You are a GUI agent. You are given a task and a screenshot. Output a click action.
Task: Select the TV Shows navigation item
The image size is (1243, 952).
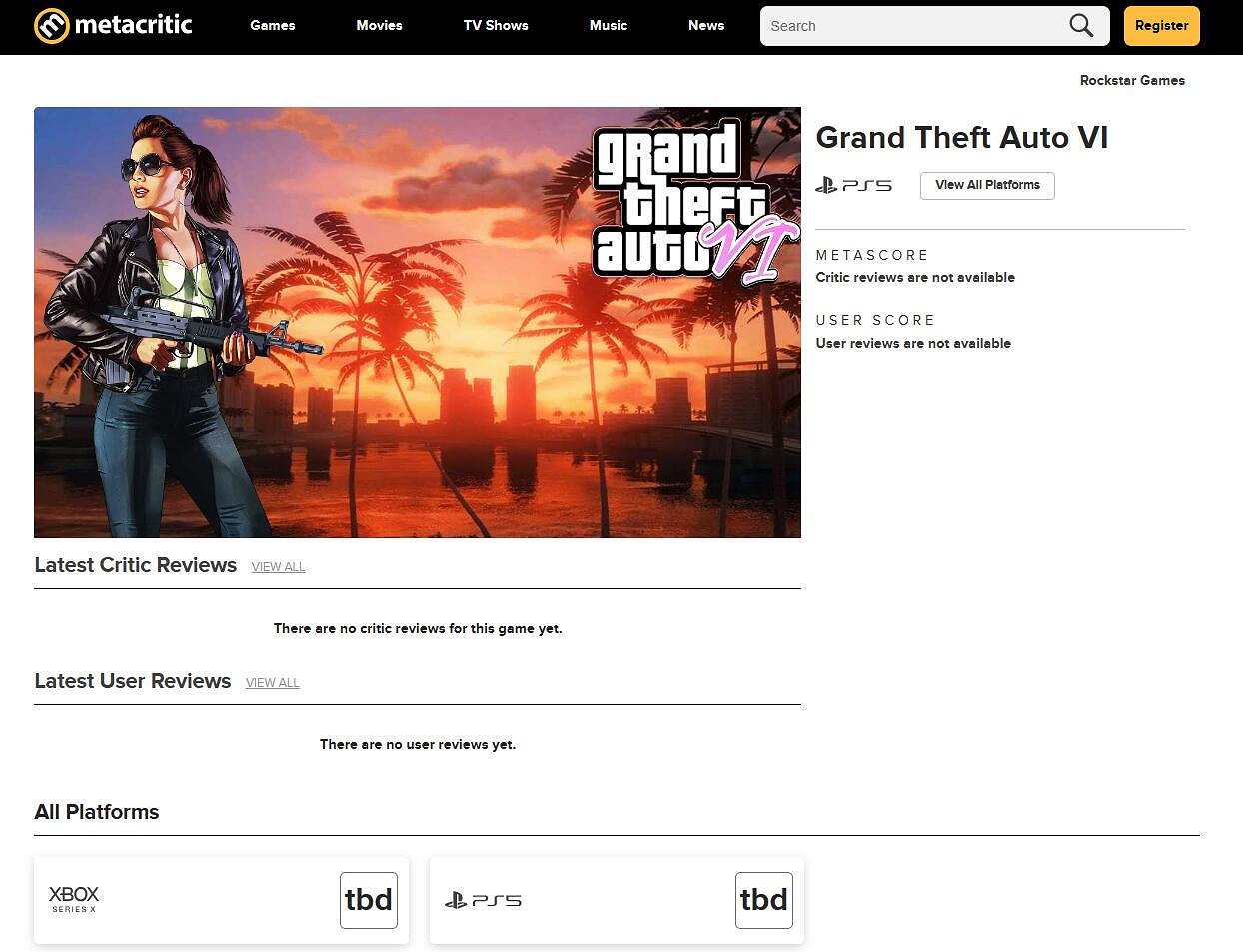pyautogui.click(x=495, y=26)
